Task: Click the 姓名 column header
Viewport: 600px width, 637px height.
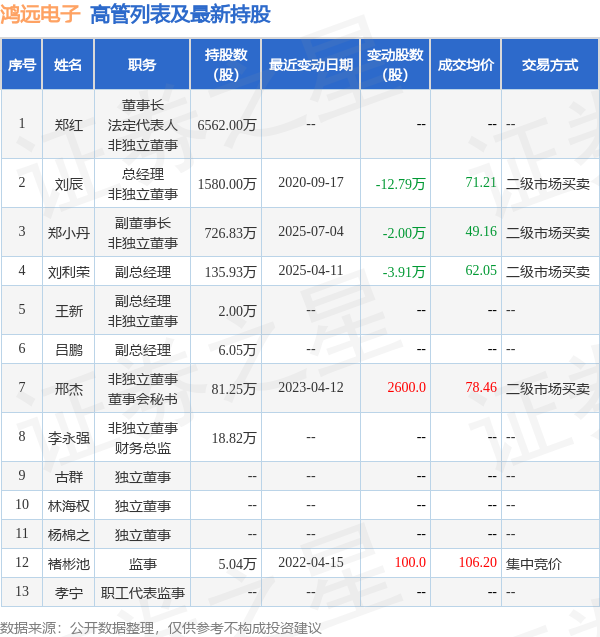Action: point(68,65)
